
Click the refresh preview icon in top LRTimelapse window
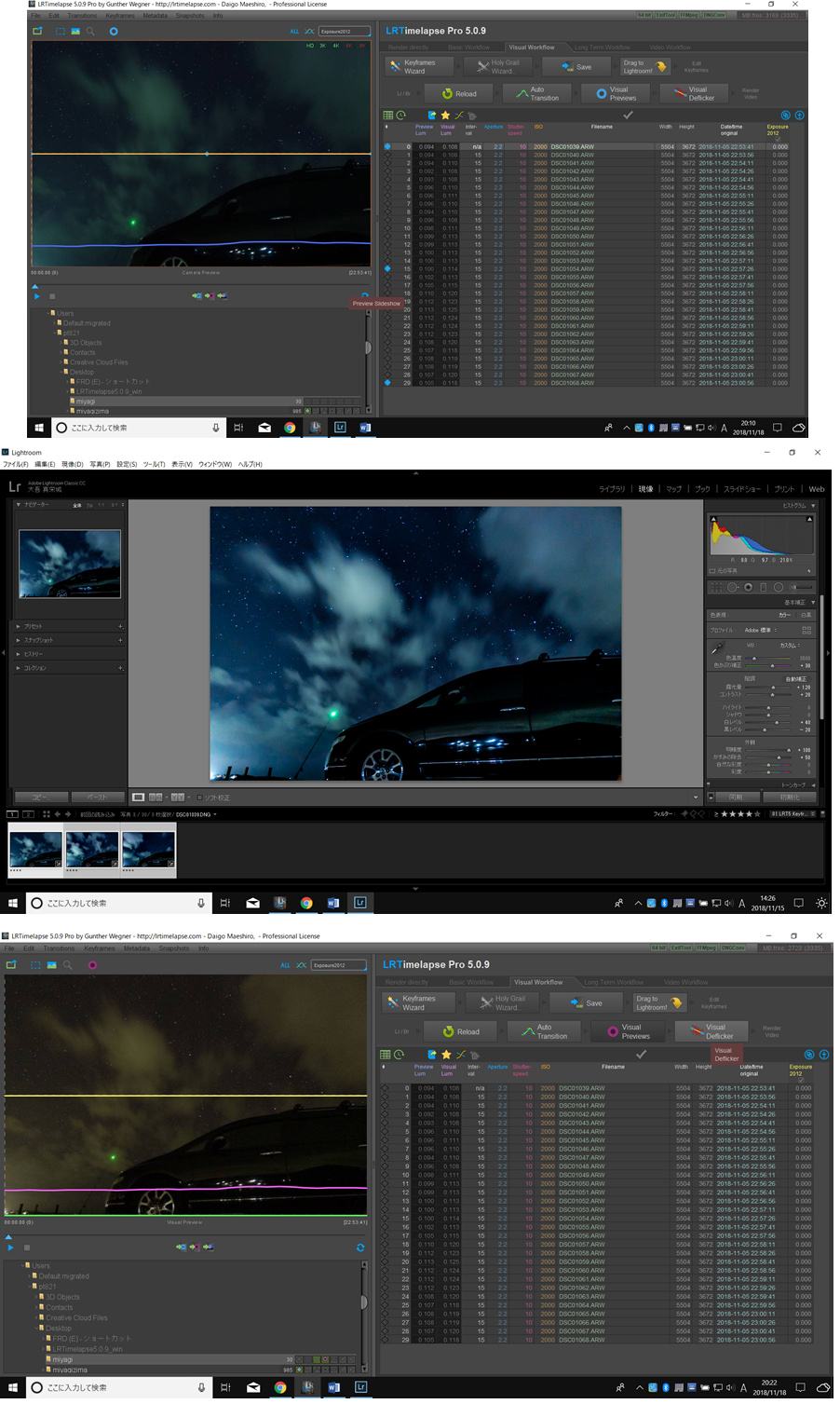(x=364, y=295)
